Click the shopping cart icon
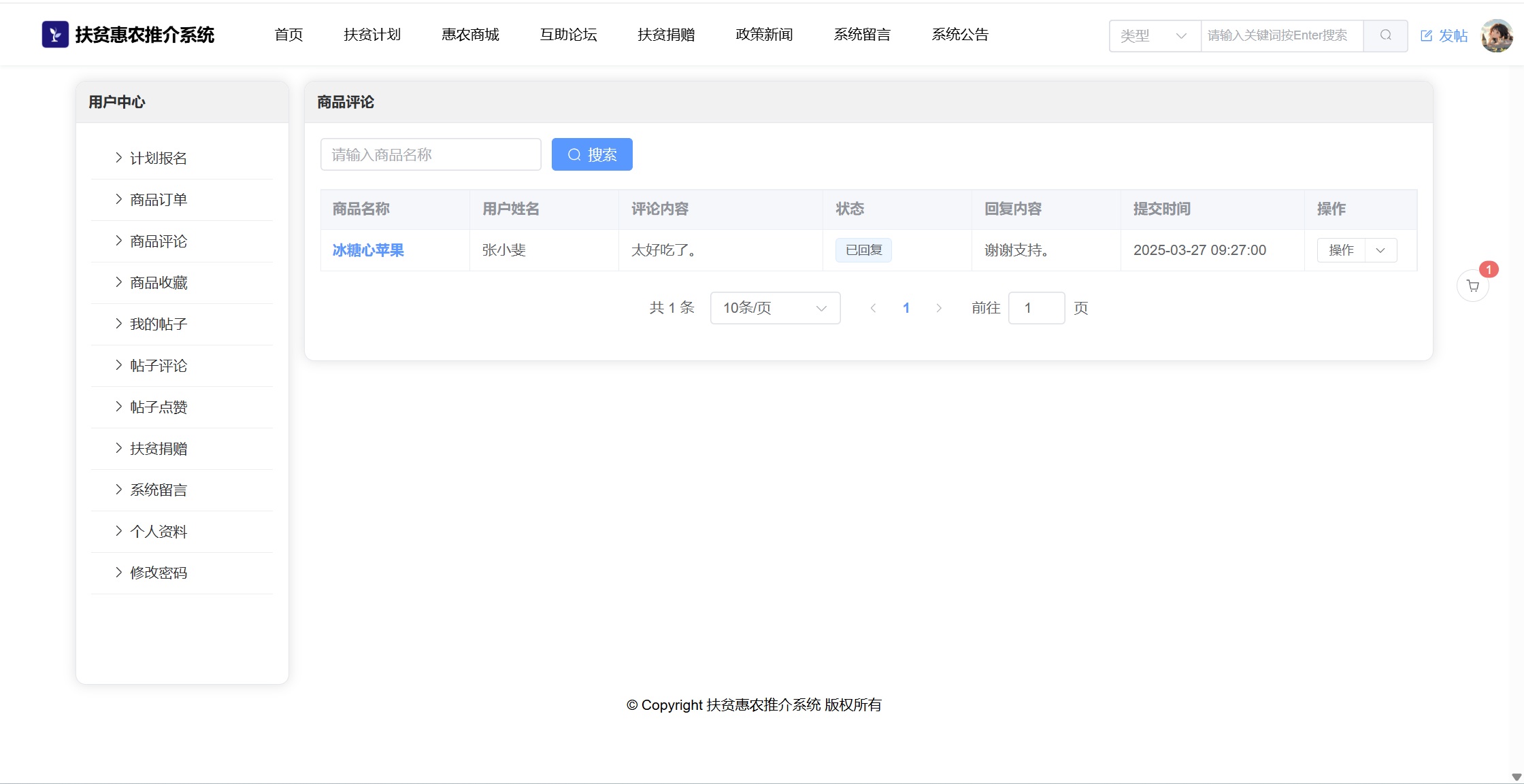Viewport: 1524px width, 784px height. point(1472,286)
